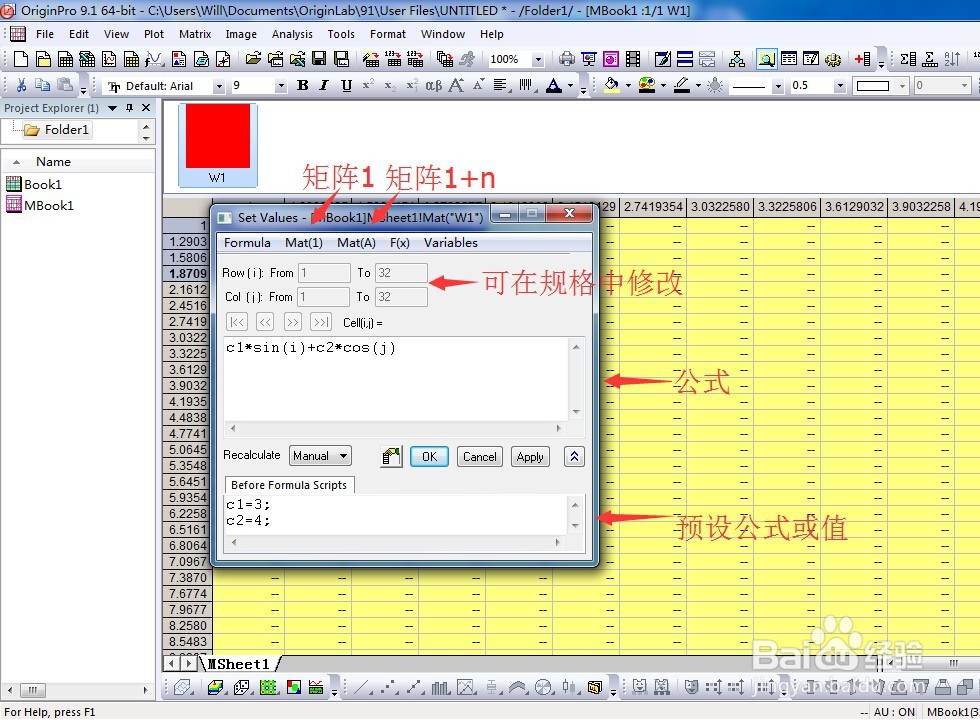The image size is (980, 720).
Task: Click the font color A swatch
Action: pyautogui.click(x=554, y=86)
